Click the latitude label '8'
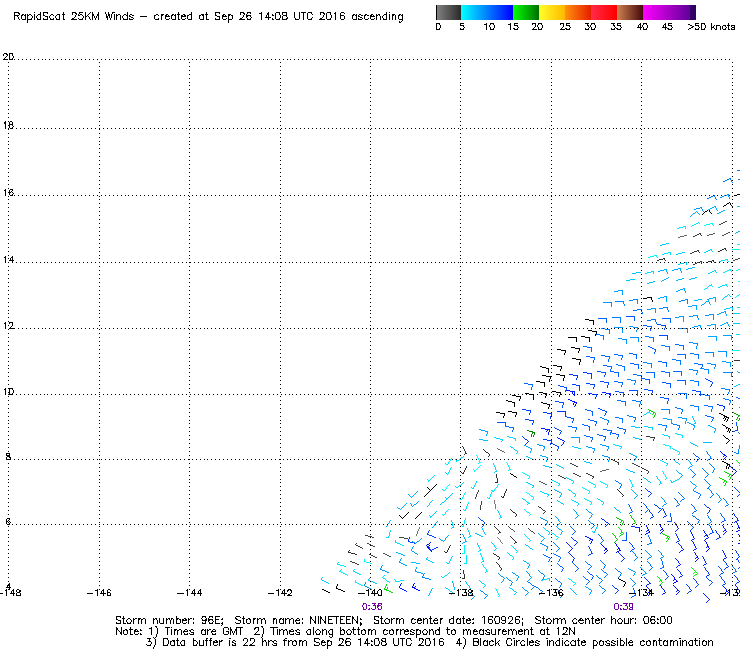Screen dimensions: 740x650 point(8,456)
